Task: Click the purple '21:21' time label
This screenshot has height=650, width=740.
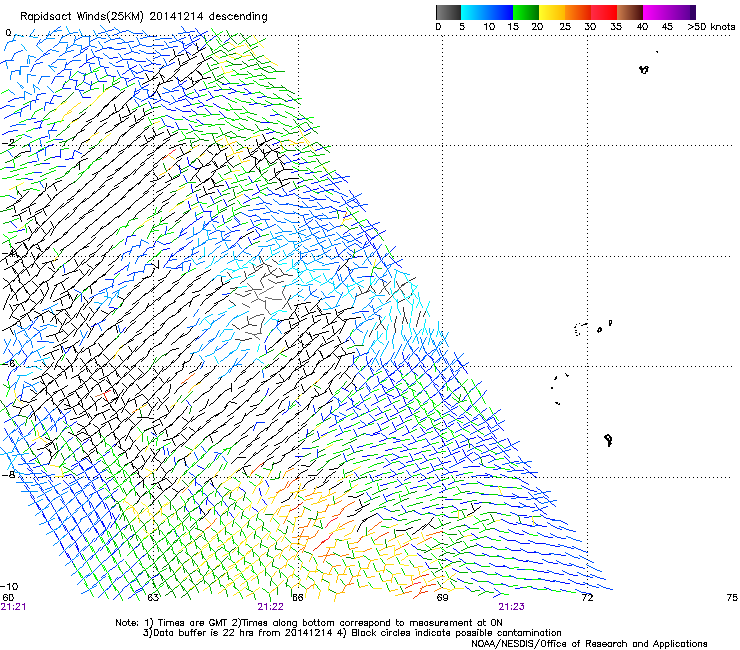Action: point(13,607)
